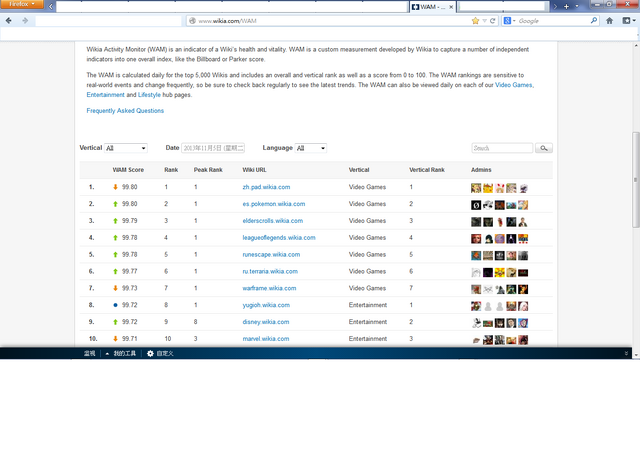Go to the browser home icon

tap(609, 21)
